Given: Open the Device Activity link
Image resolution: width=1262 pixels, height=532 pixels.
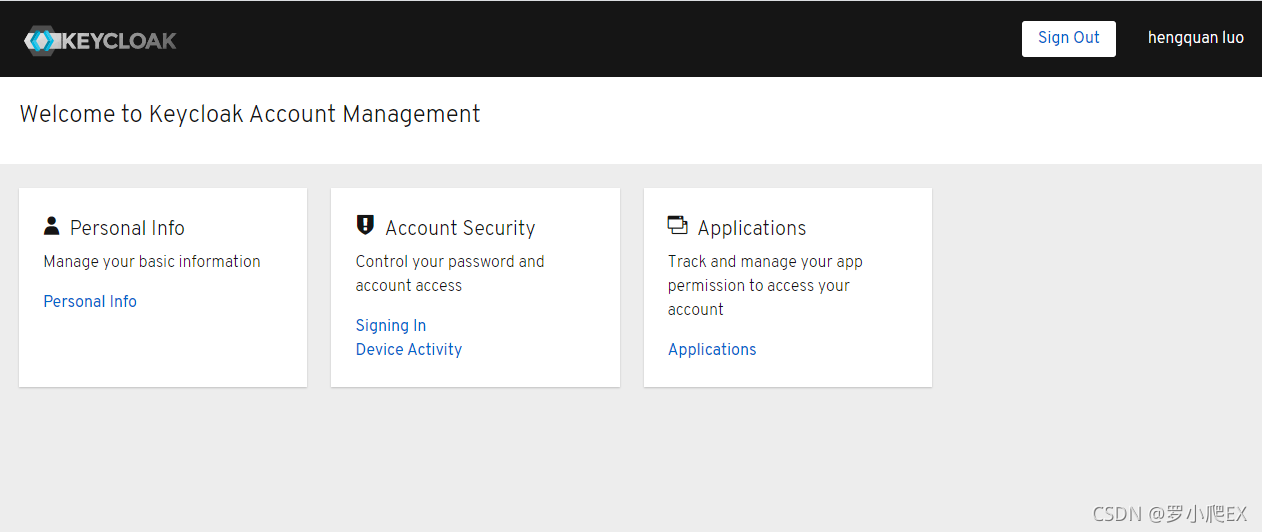Looking at the screenshot, I should point(409,349).
